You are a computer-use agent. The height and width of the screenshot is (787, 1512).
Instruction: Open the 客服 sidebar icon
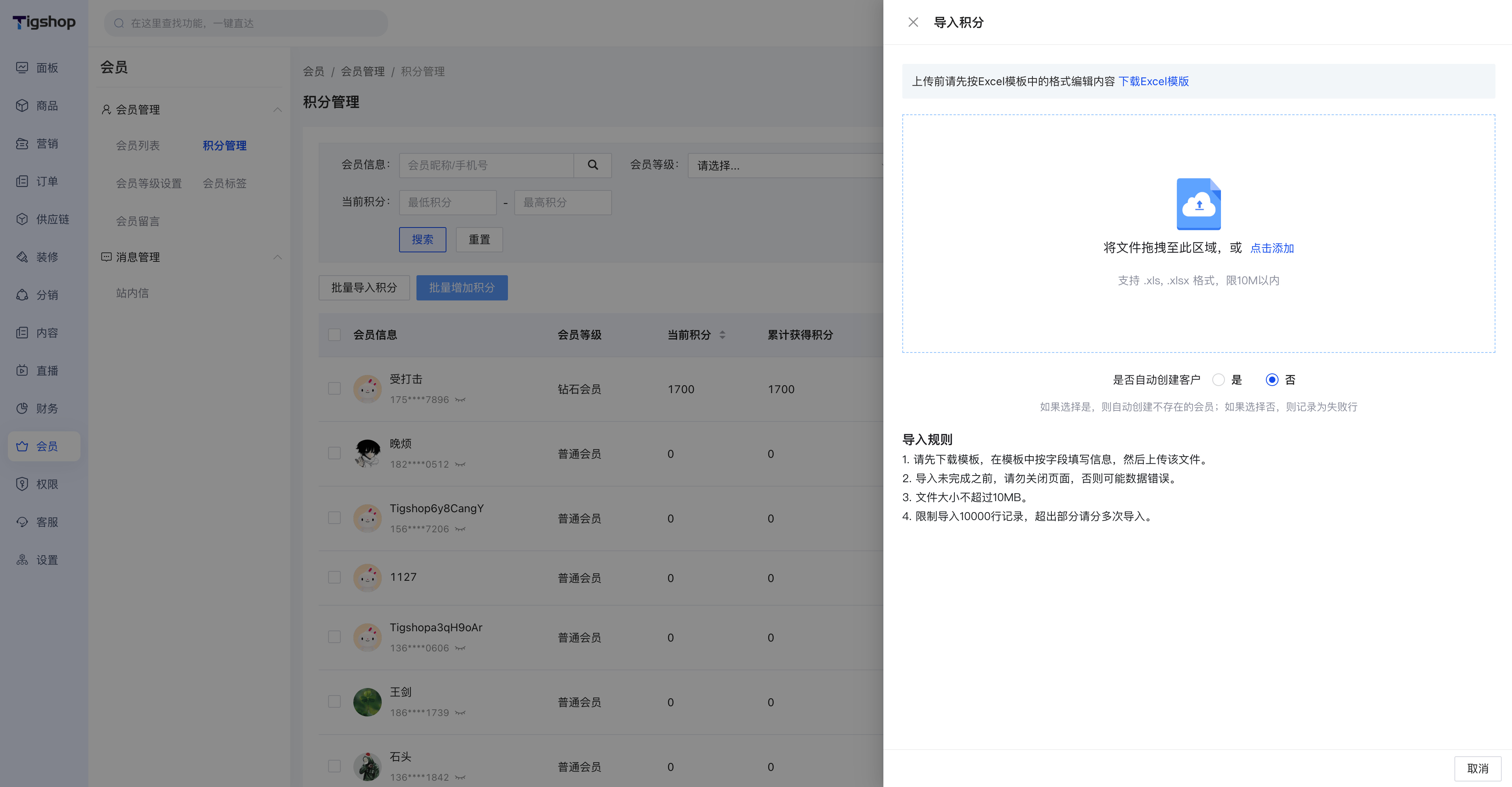pos(22,522)
